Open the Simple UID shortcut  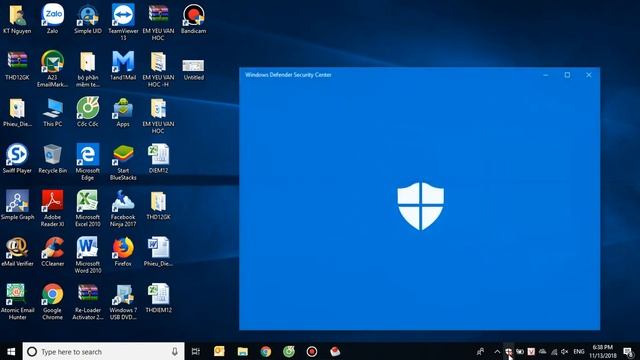point(88,18)
